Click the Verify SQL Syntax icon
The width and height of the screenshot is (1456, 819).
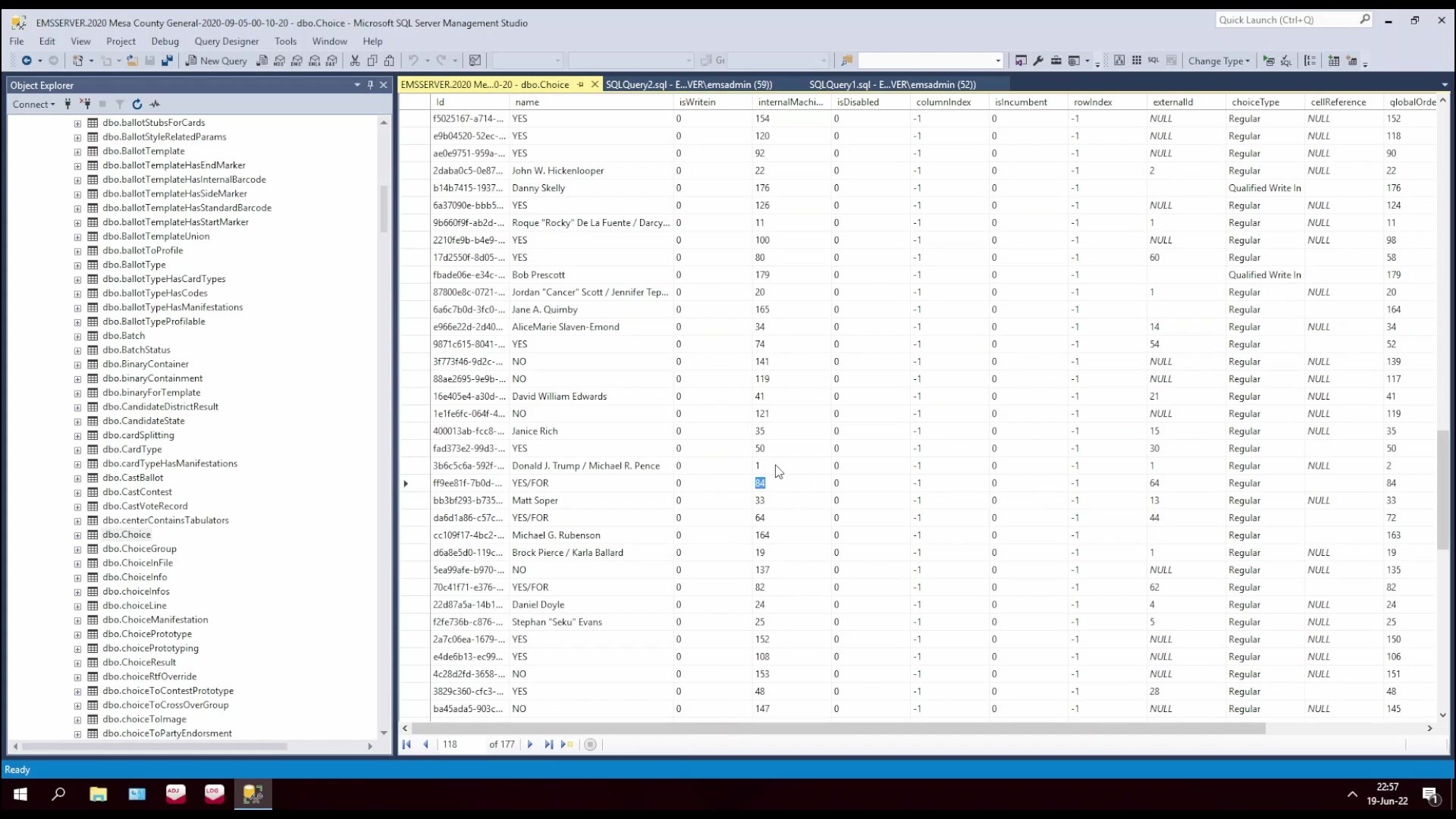coord(1287,61)
